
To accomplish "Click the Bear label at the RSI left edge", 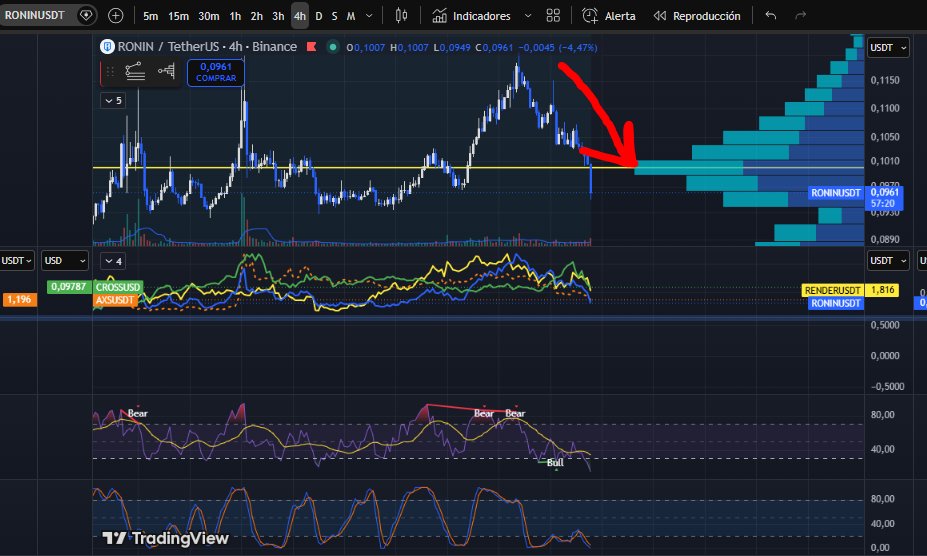I will [137, 413].
